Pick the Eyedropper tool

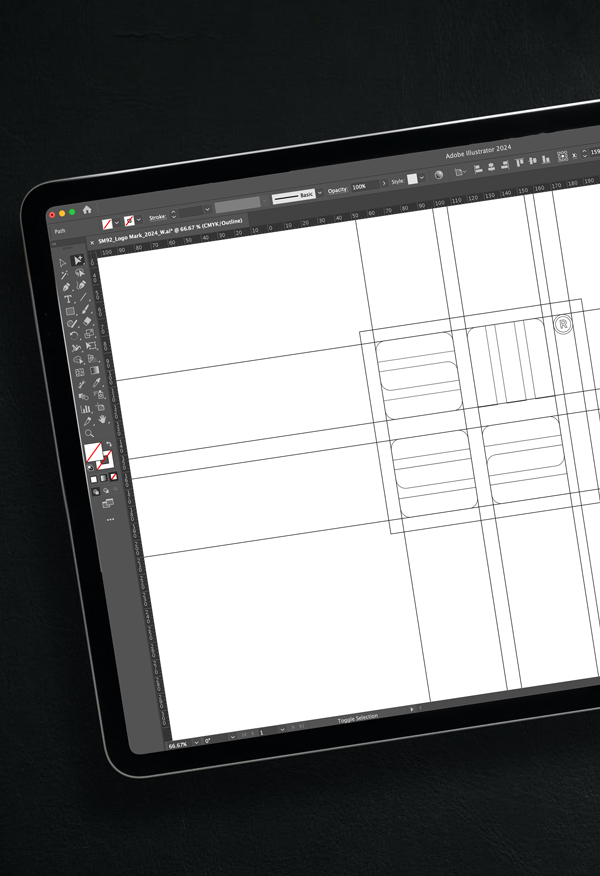point(97,383)
